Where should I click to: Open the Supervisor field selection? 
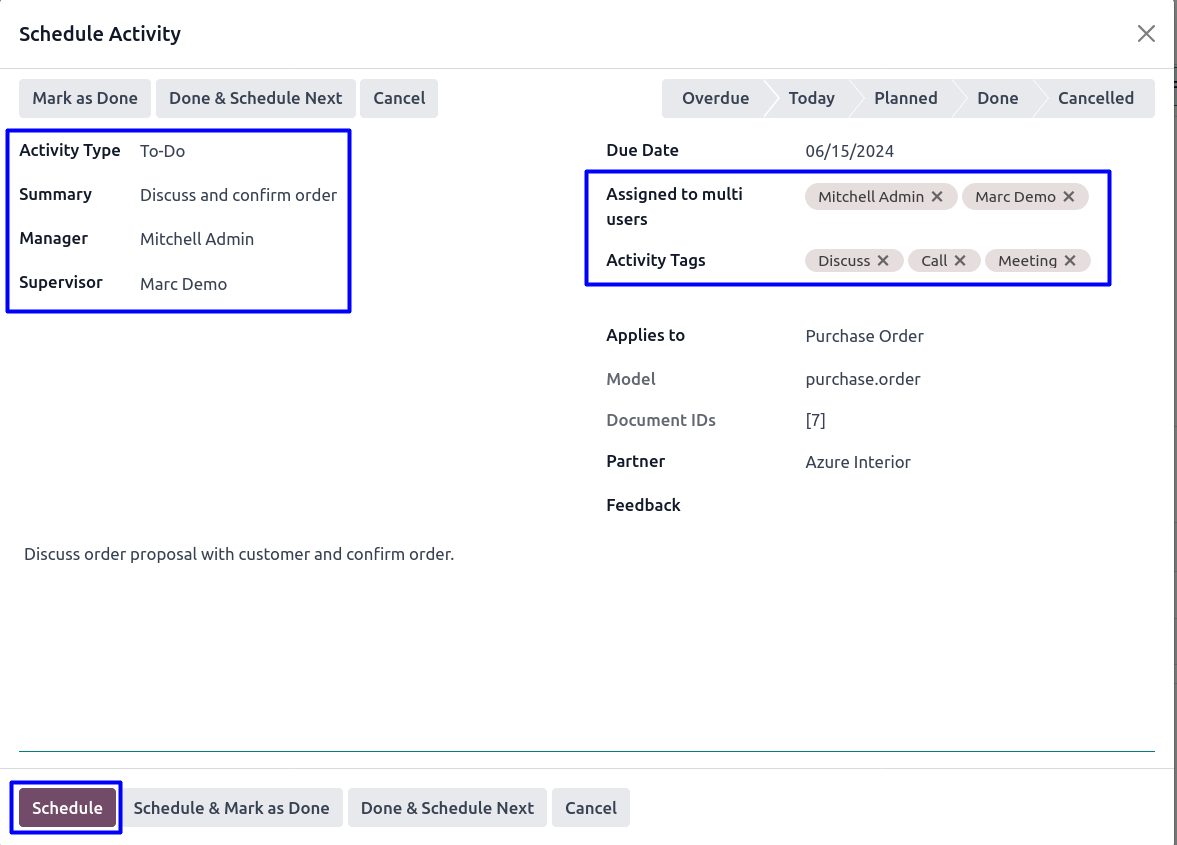coord(240,284)
